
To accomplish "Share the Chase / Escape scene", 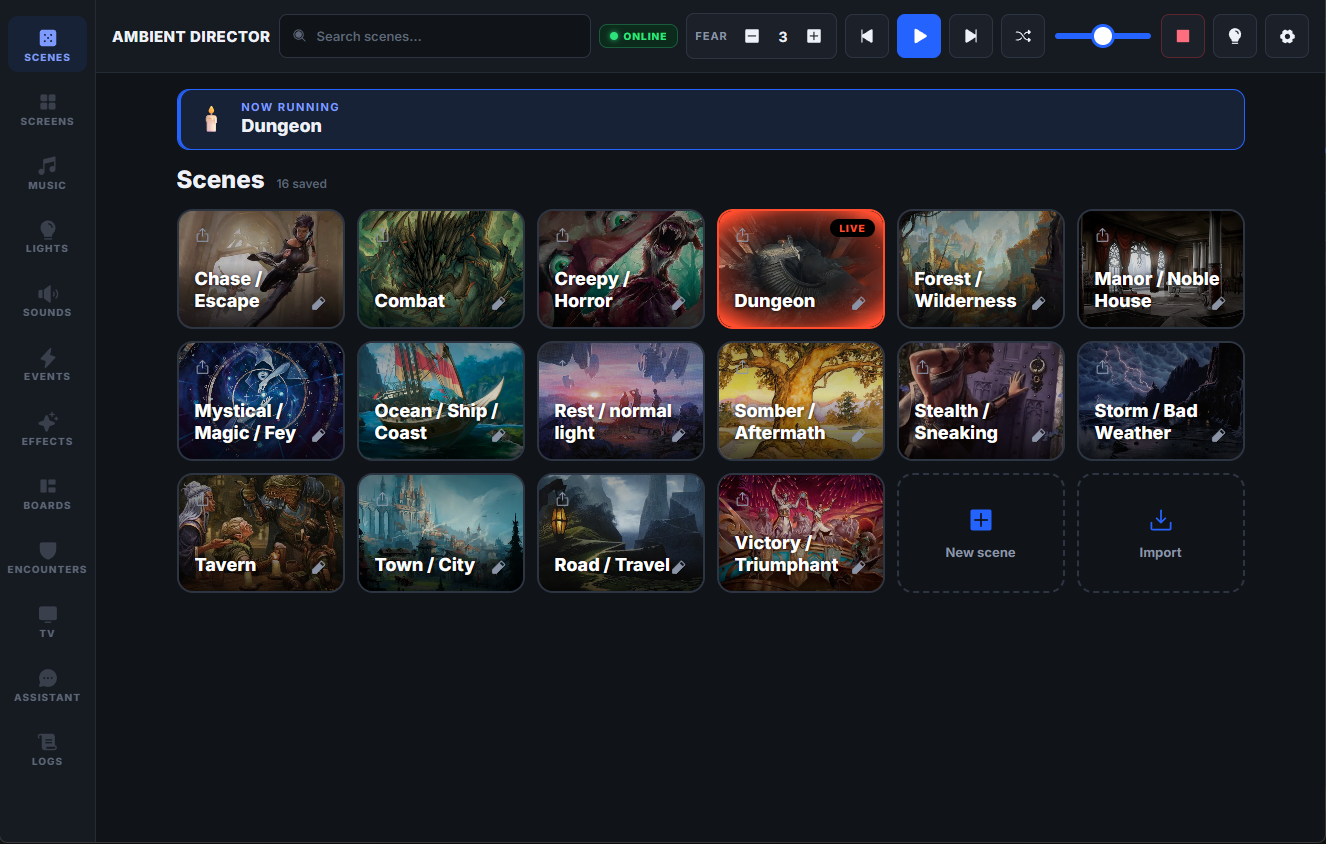I will coord(202,235).
